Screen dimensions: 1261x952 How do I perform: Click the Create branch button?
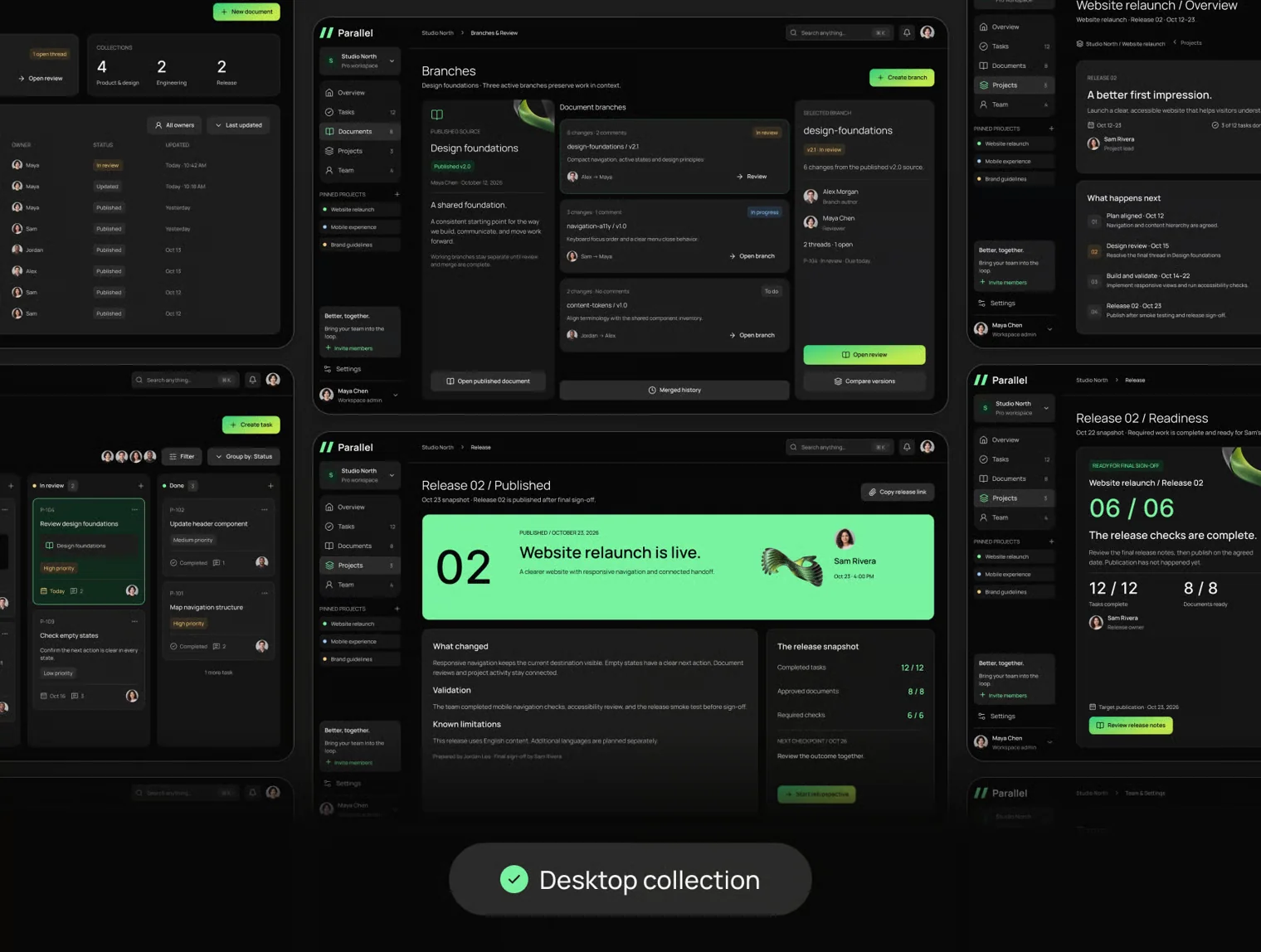click(902, 78)
